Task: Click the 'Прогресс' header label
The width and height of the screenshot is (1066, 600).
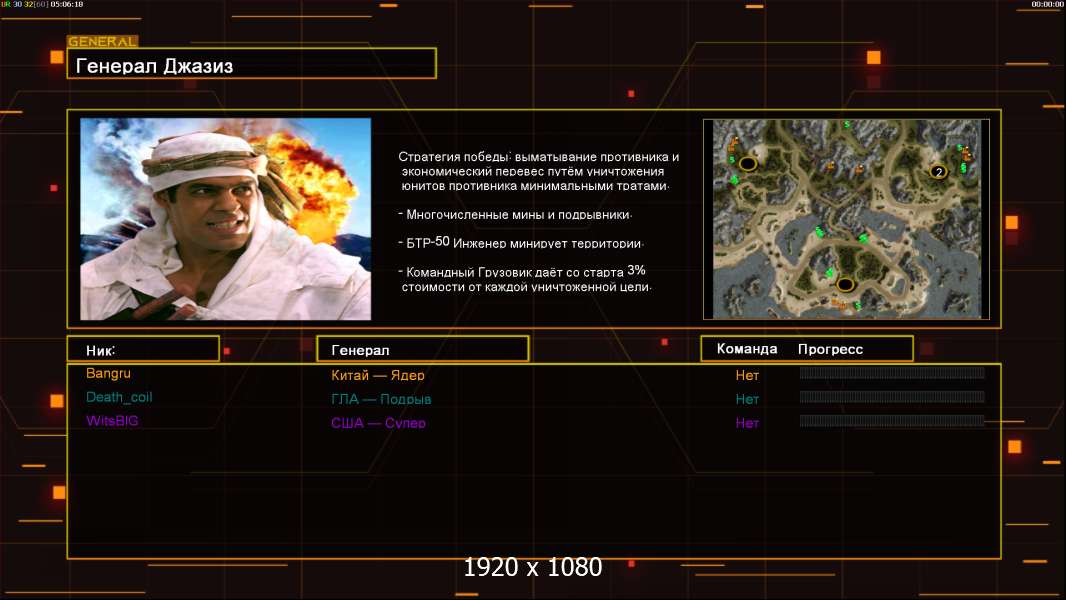Action: (830, 349)
